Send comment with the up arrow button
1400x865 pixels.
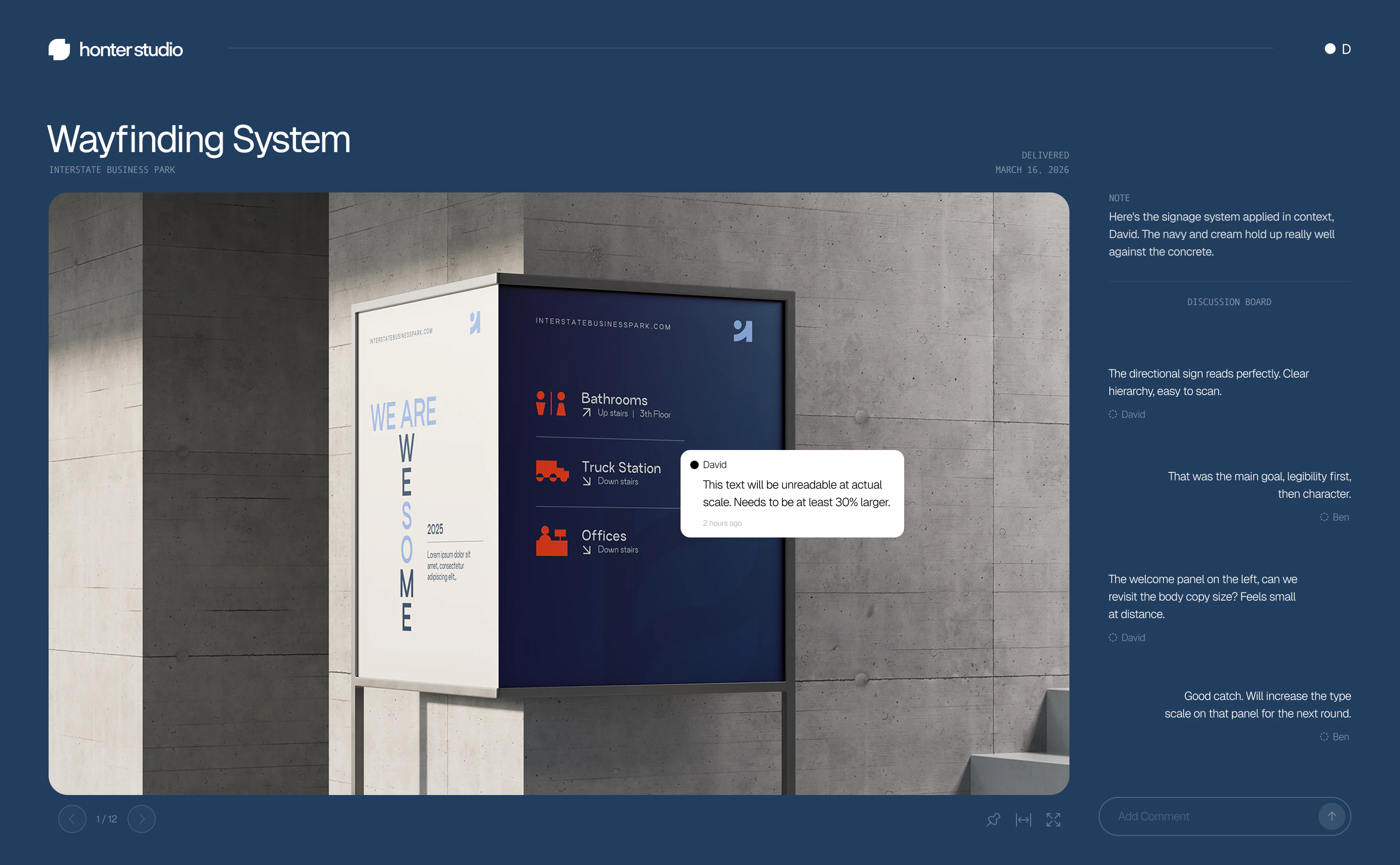pos(1331,816)
